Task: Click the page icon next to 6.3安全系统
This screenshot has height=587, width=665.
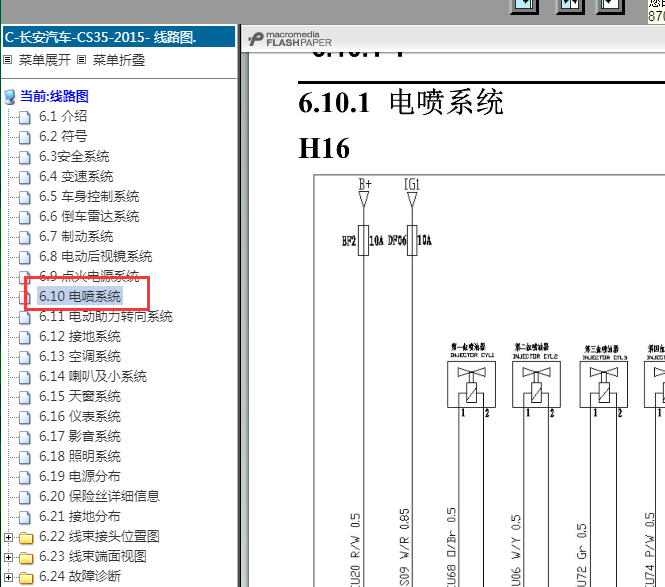Action: click(25, 157)
